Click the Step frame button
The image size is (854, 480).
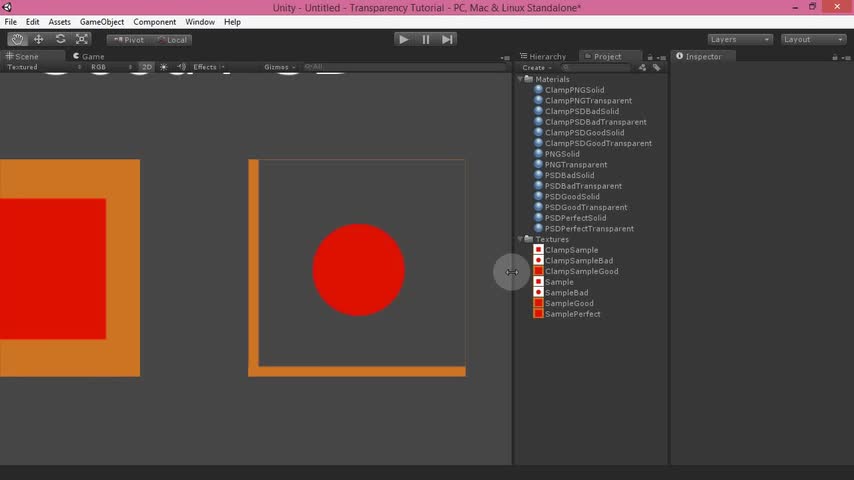click(447, 39)
